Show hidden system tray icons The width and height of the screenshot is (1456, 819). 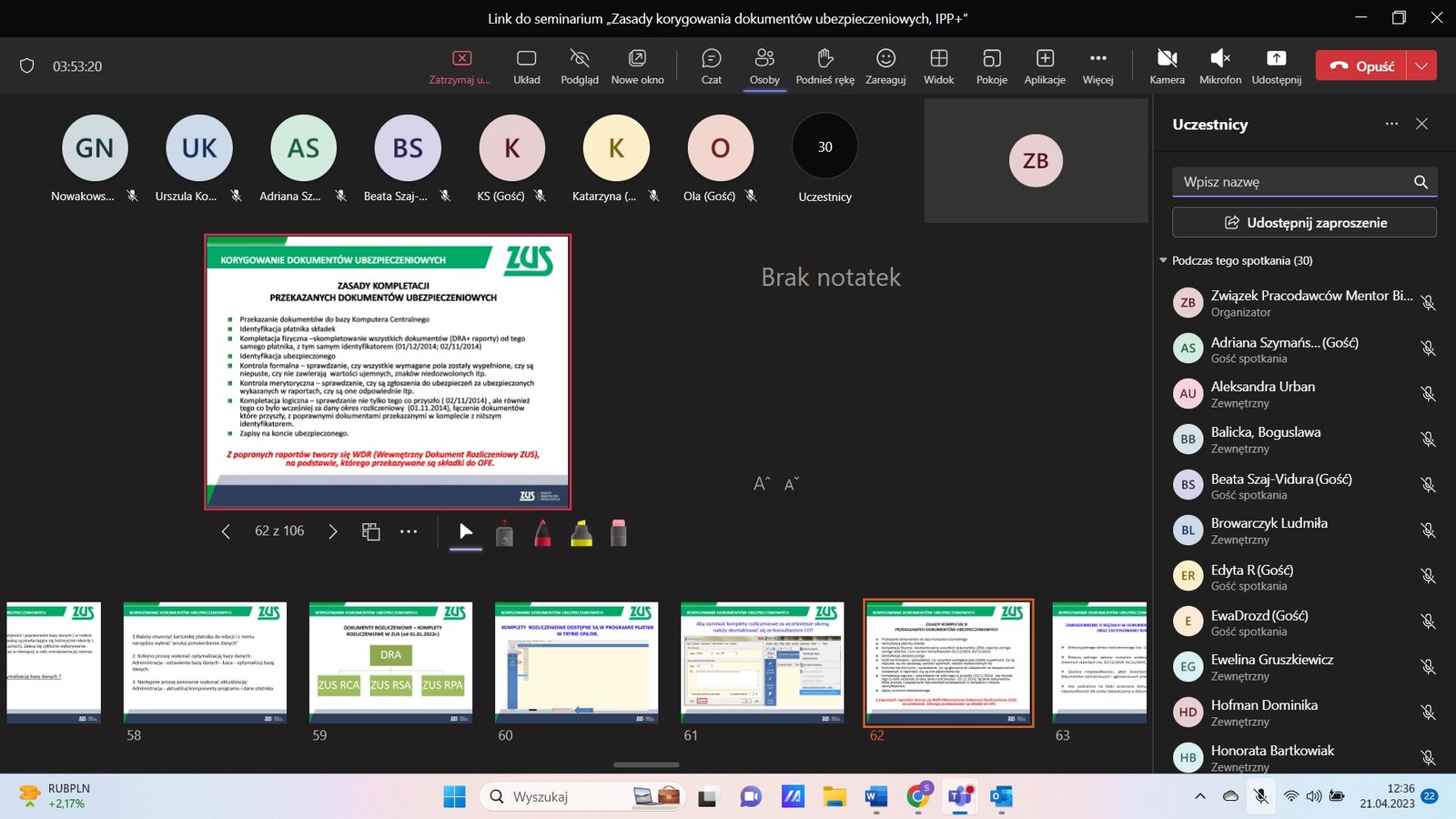(1200, 796)
